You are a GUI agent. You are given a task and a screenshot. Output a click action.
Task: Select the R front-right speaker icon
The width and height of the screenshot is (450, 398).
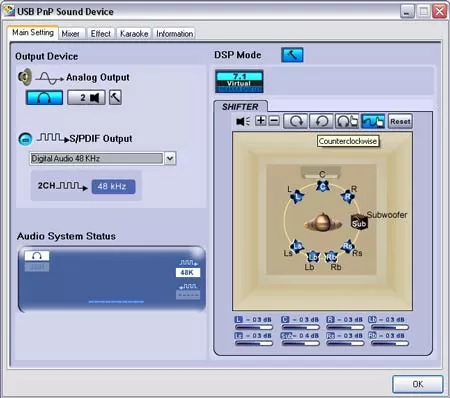(348, 196)
